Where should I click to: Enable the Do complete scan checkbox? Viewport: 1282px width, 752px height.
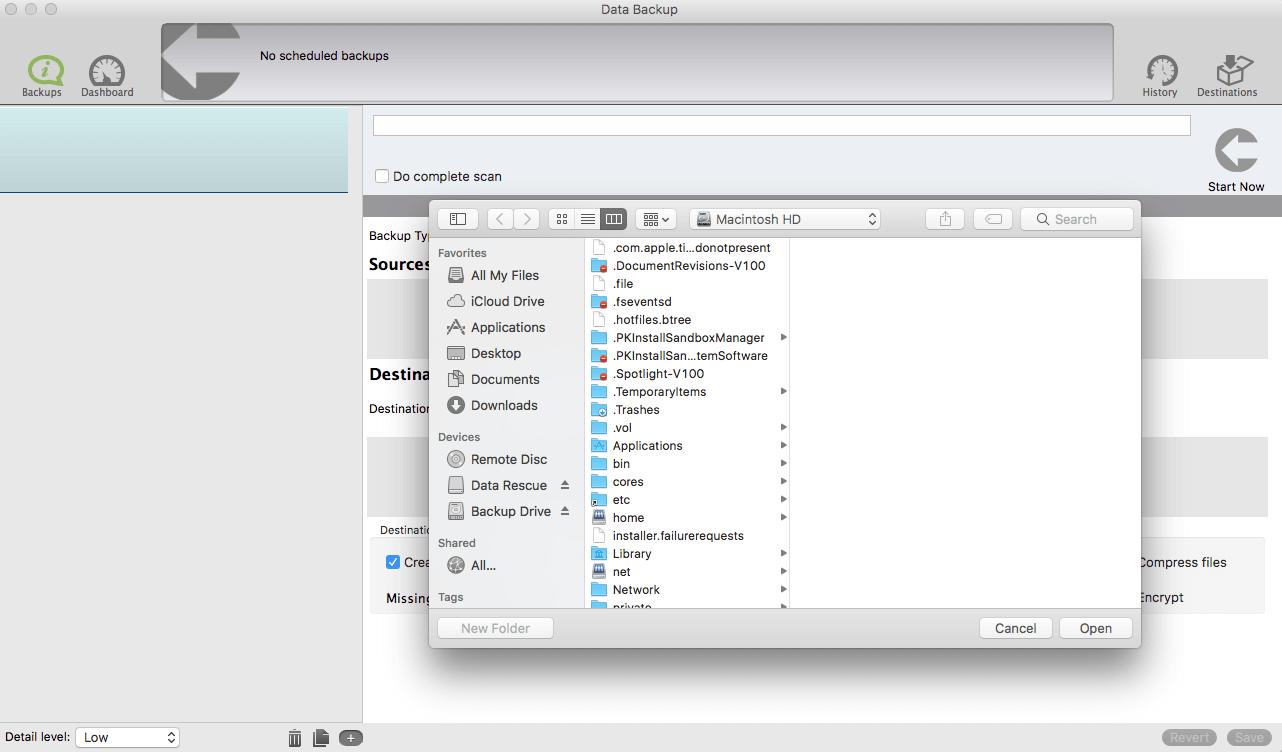(x=382, y=176)
